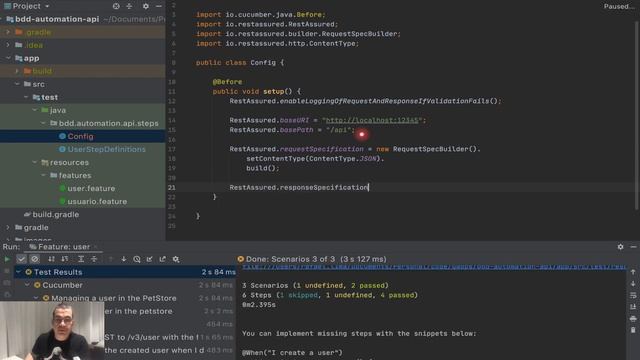
Task: Rerun the Feature: user tests
Action: pos(7,259)
